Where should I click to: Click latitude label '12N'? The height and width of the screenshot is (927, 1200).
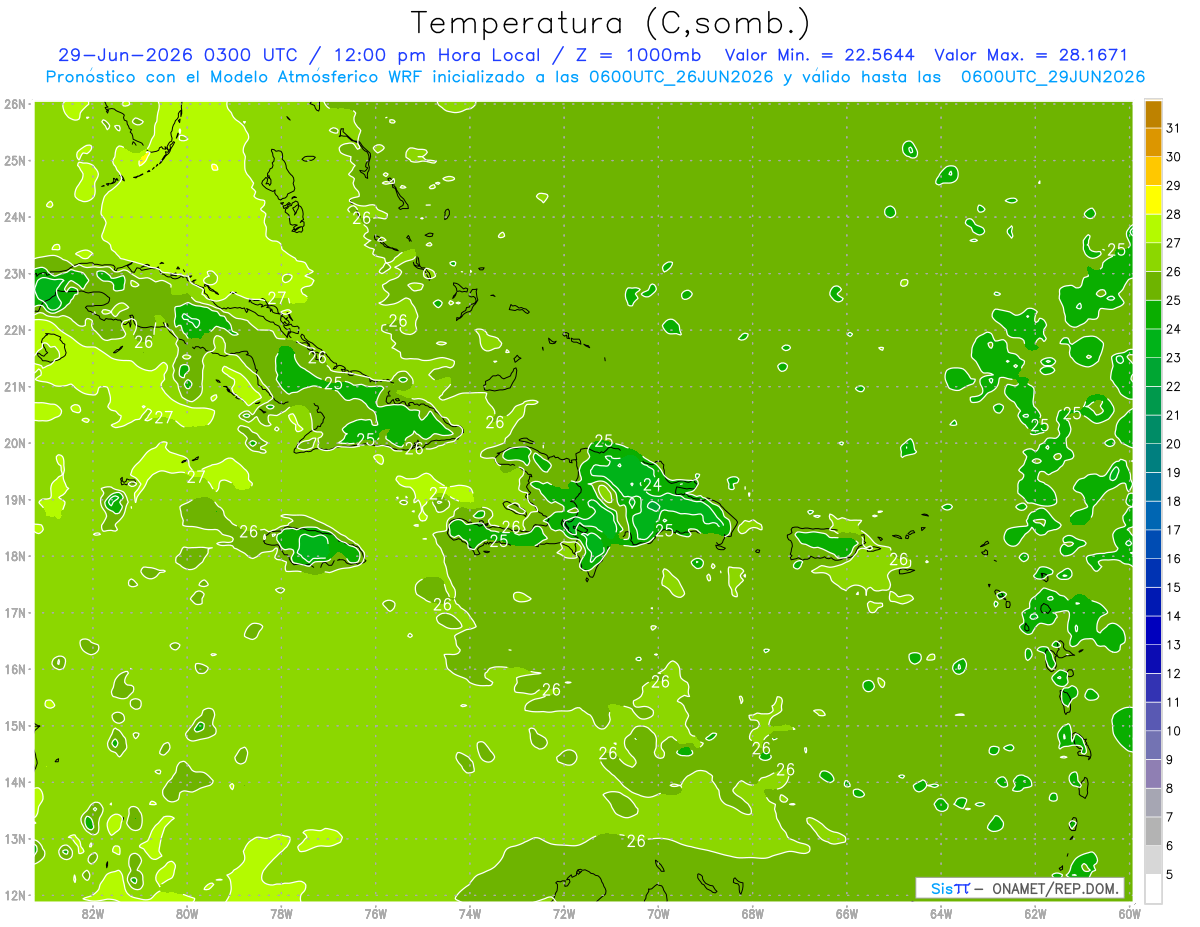[x=15, y=895]
